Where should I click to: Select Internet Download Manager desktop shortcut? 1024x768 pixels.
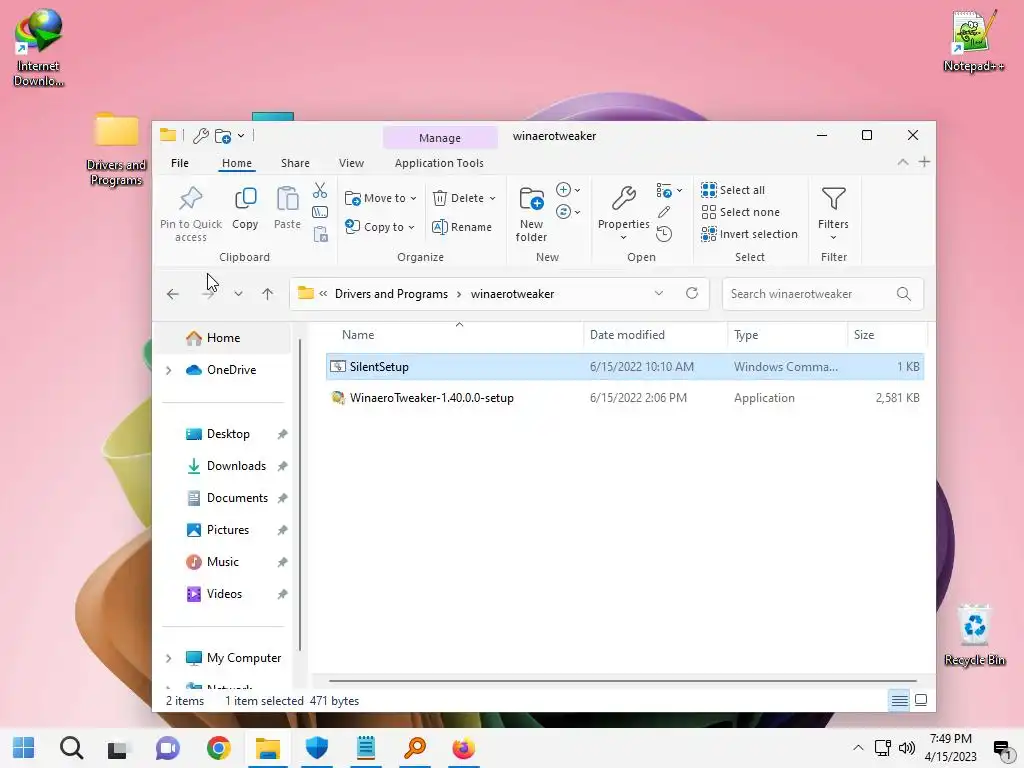coord(39,48)
